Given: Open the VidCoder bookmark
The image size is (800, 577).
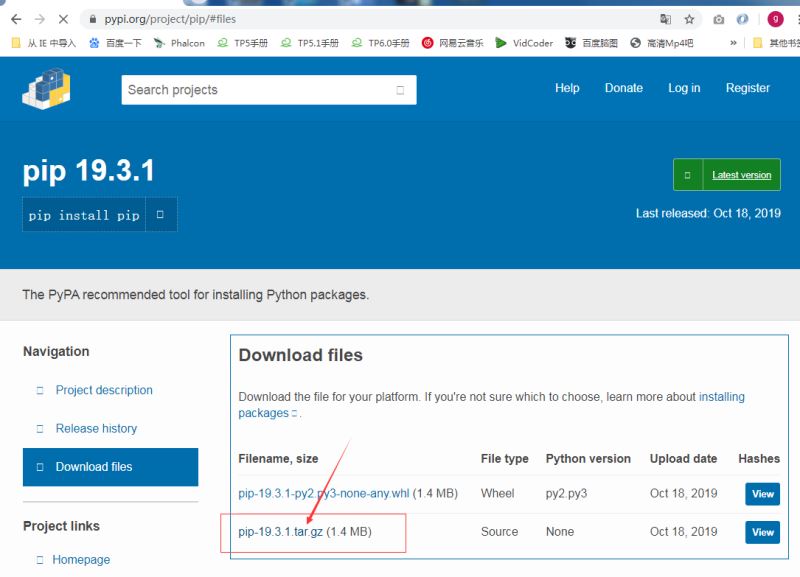Looking at the screenshot, I should (x=524, y=43).
